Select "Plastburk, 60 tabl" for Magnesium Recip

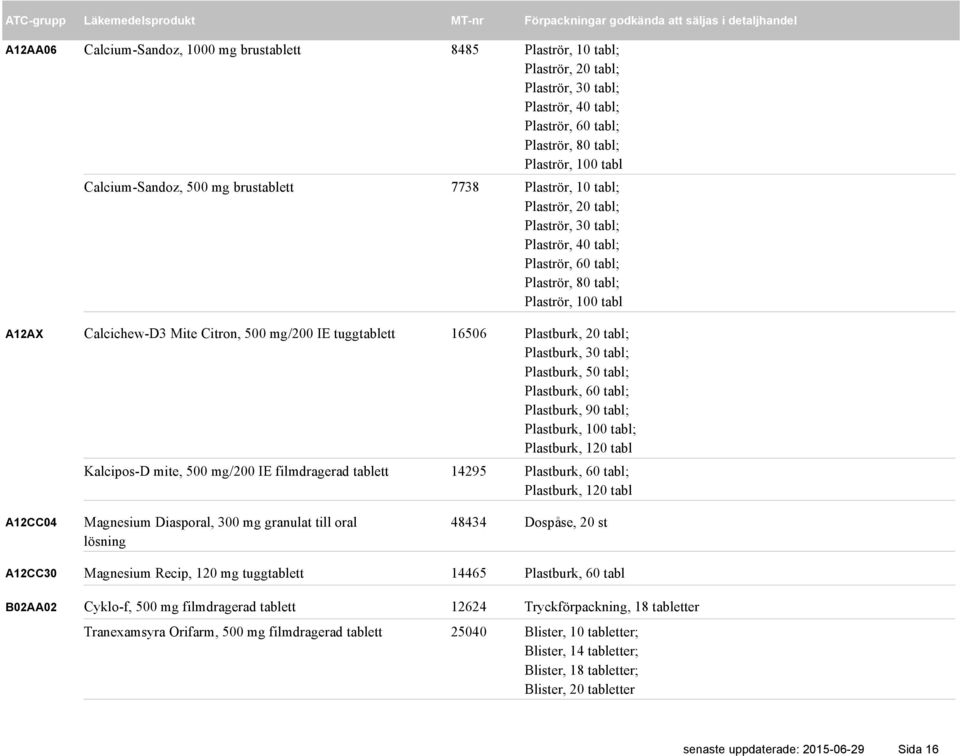tap(574, 574)
